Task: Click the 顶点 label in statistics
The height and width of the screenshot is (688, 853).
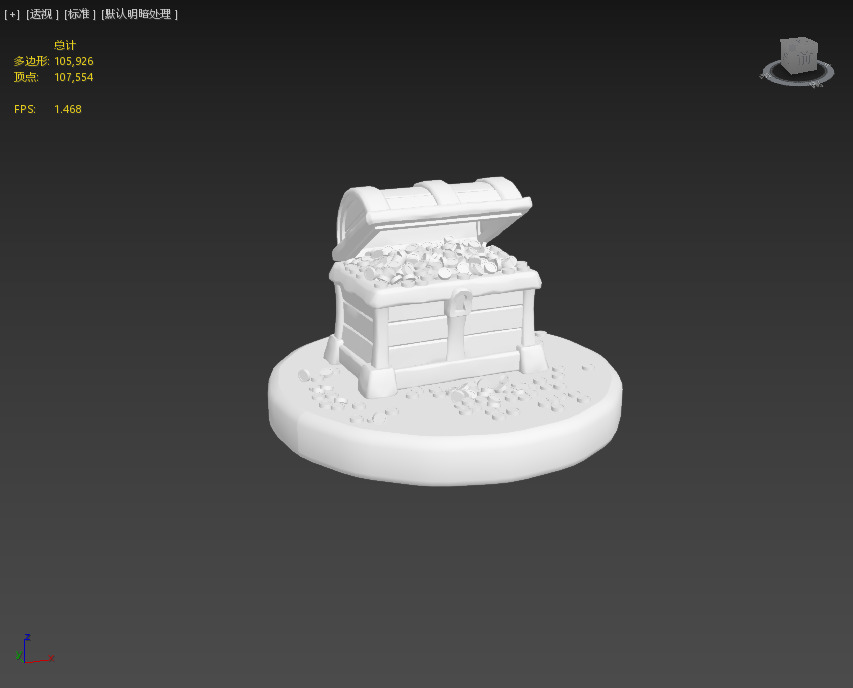Action: click(26, 77)
